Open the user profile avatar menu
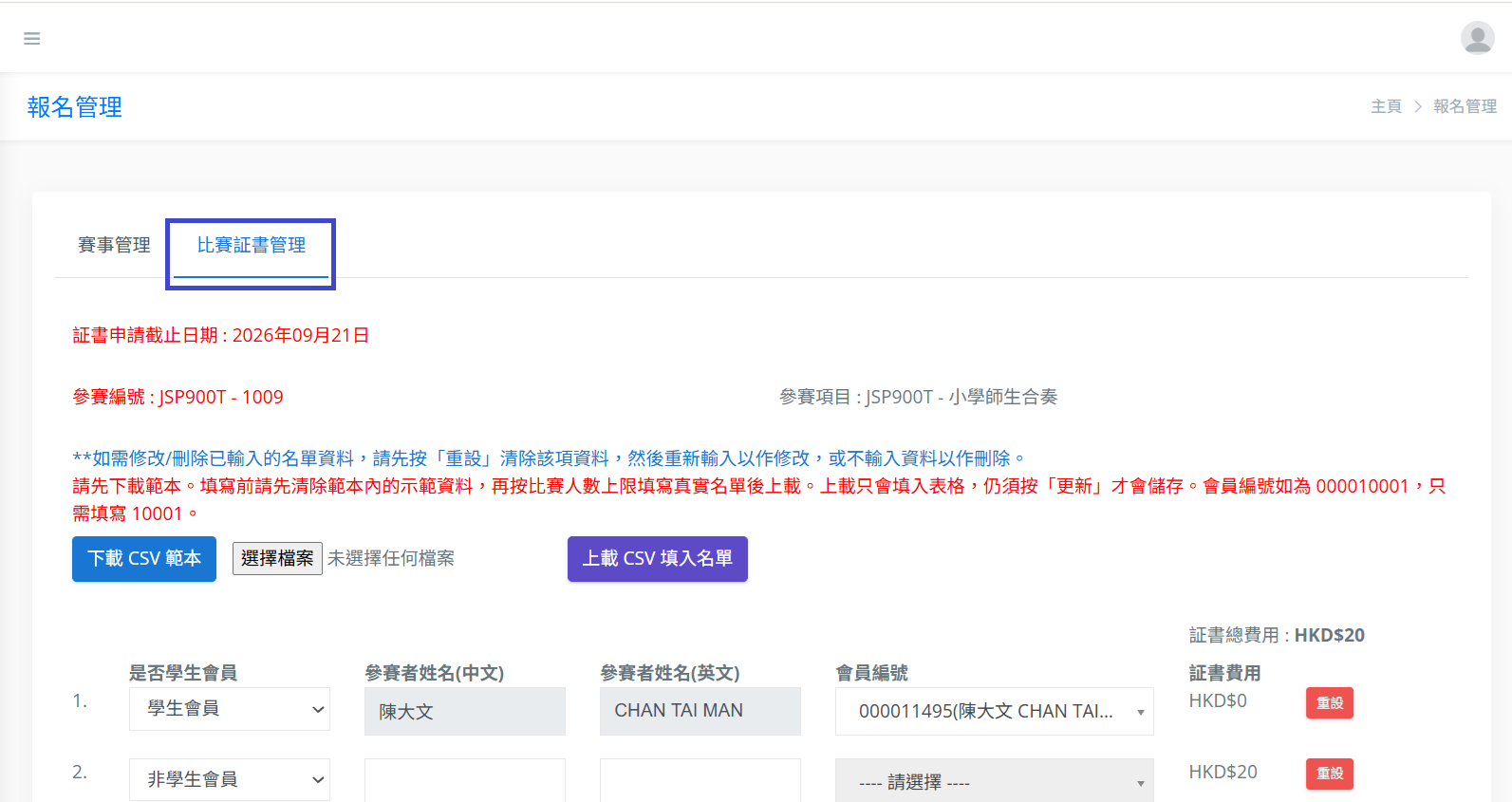This screenshot has width=1512, height=802. click(x=1477, y=38)
